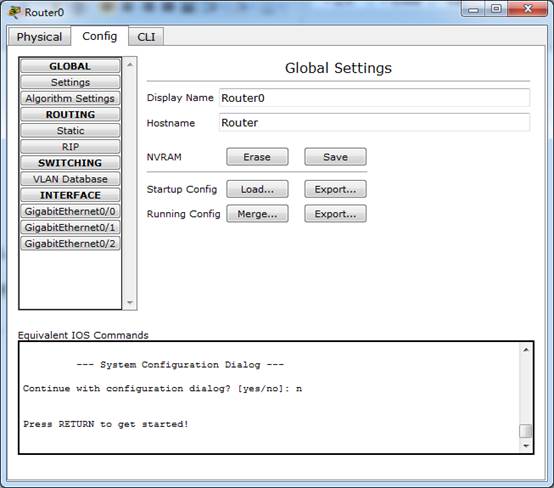
Task: Click the Hostname input field
Action: (x=374, y=123)
